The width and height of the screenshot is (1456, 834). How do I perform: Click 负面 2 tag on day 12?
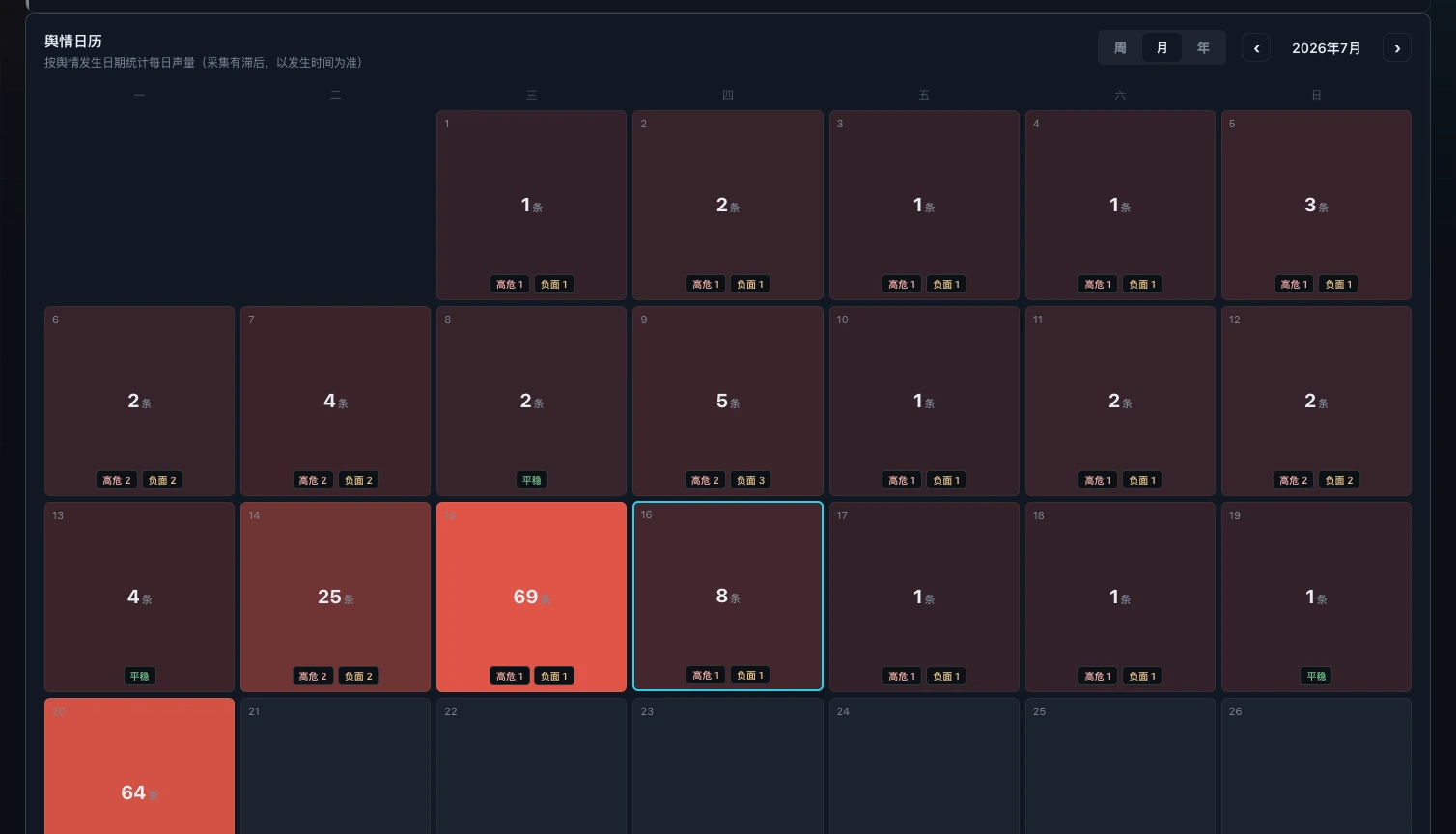coord(1338,480)
